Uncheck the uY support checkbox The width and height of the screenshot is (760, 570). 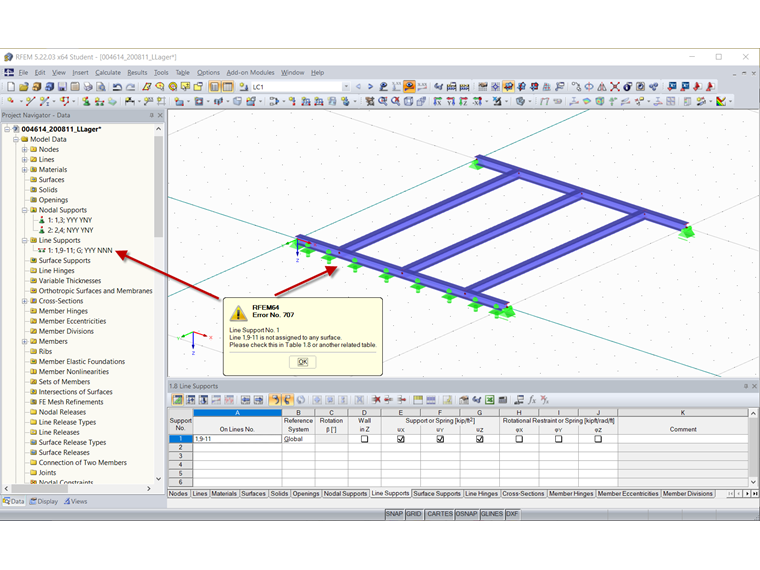click(440, 439)
